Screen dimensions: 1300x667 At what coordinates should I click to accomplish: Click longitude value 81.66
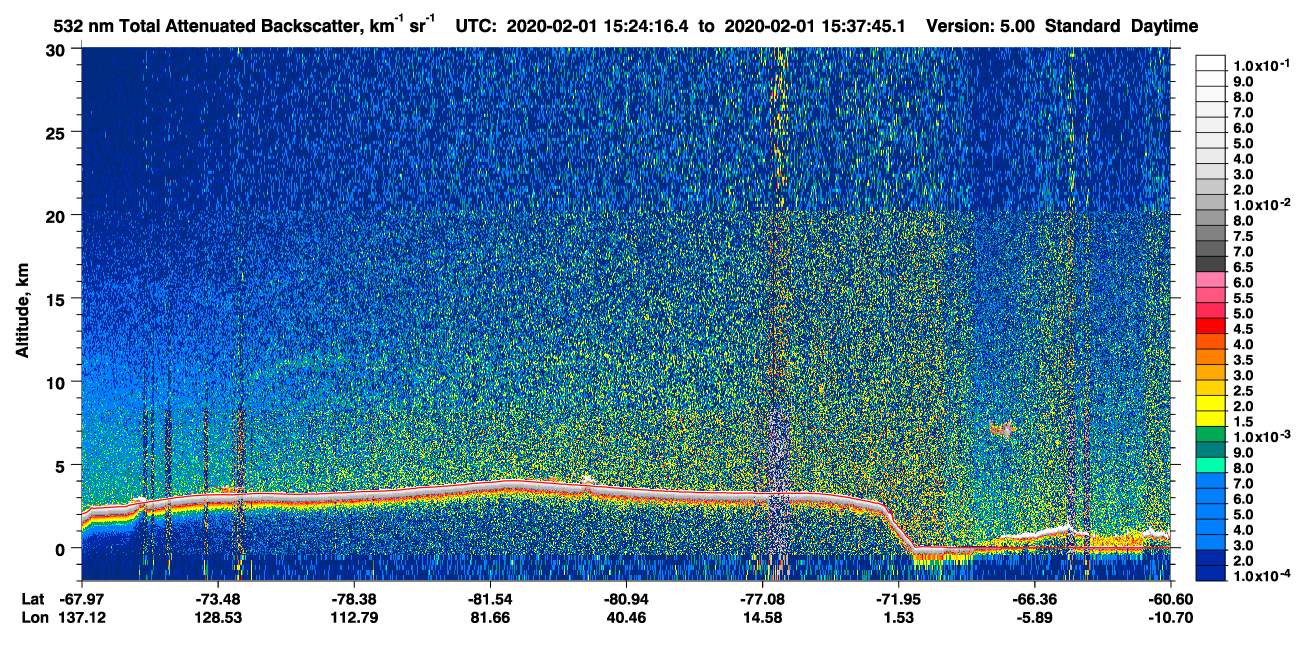coord(490,618)
